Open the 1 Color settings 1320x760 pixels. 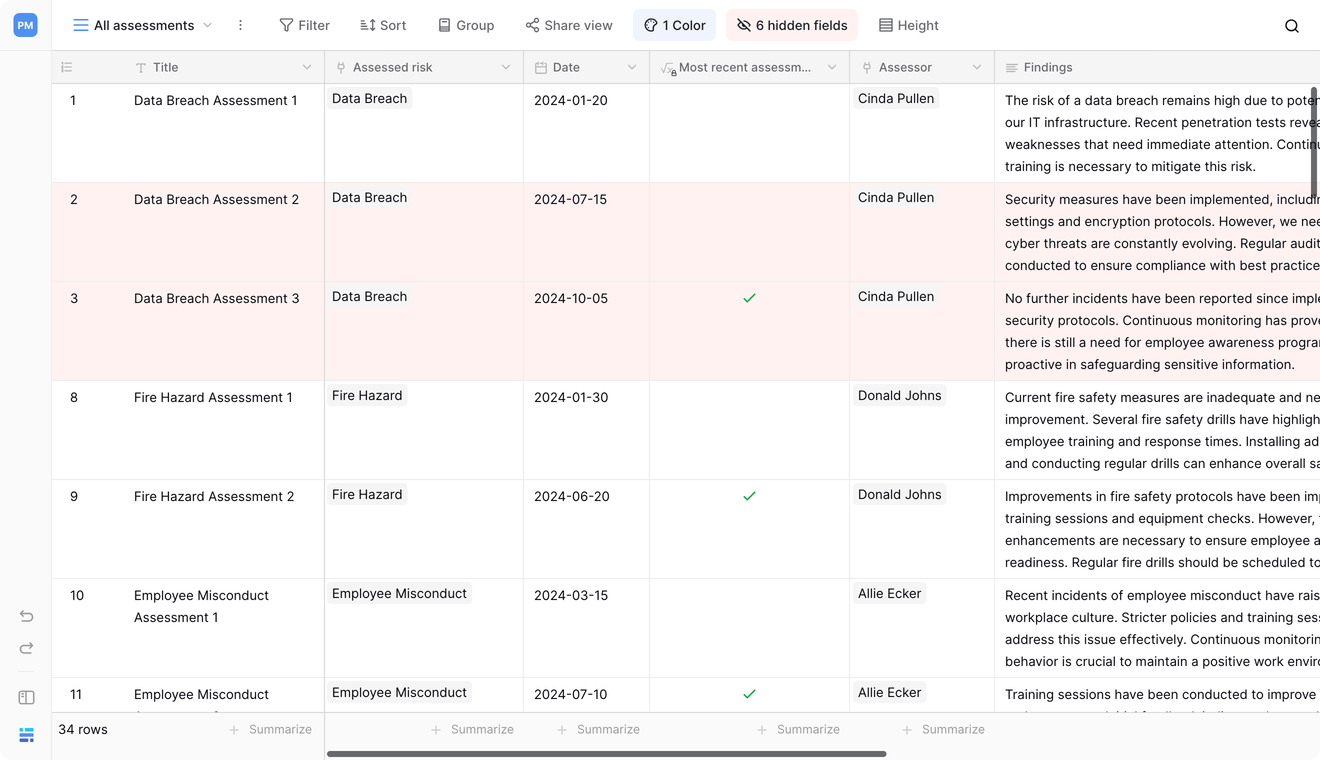point(674,25)
